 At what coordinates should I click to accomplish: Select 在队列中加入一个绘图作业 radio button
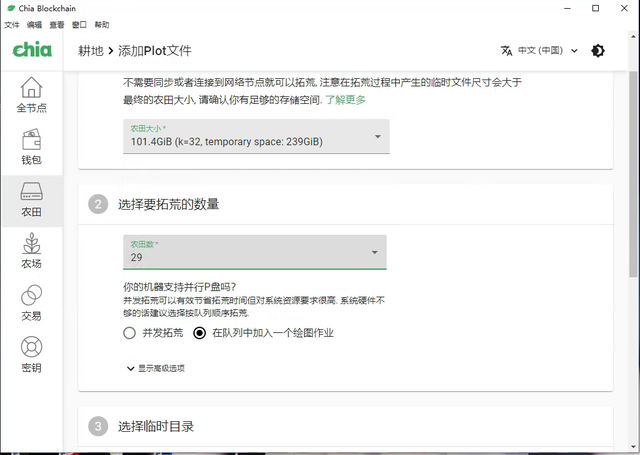200,333
